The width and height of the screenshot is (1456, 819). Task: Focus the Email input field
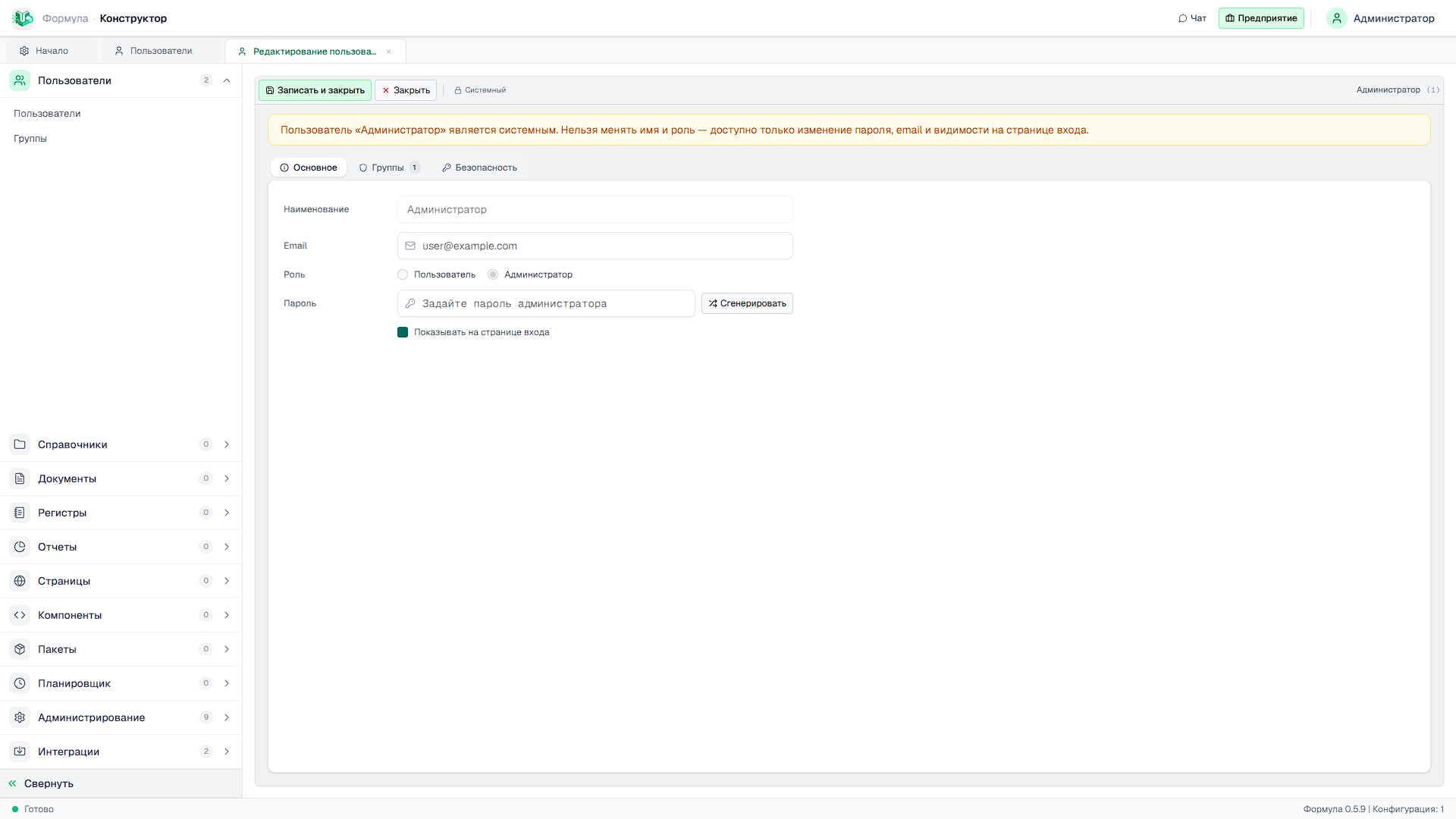pyautogui.click(x=595, y=246)
